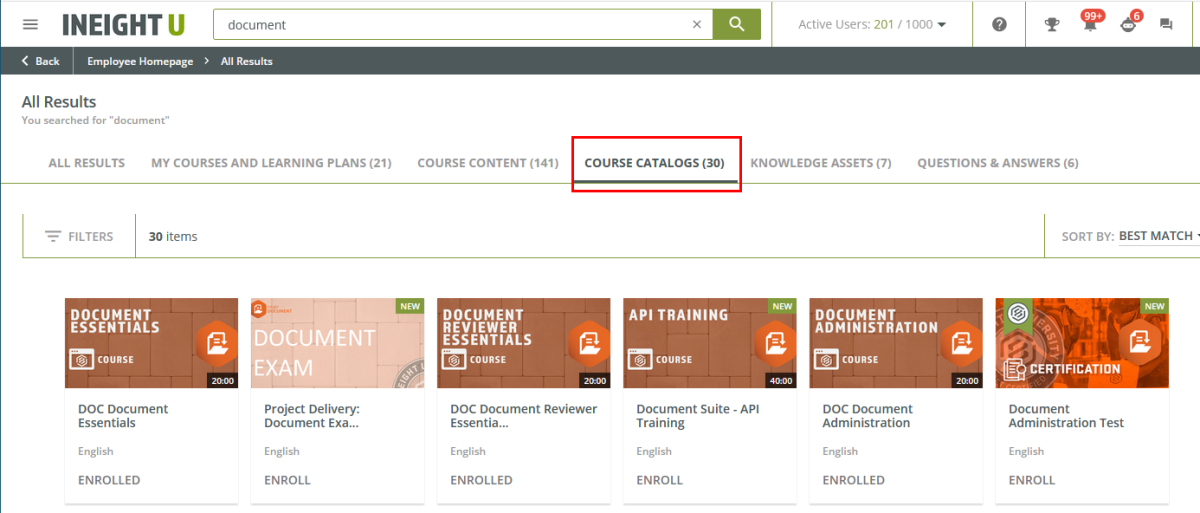Go back using the Back chevron
This screenshot has width=1200, height=513.
[x=41, y=61]
